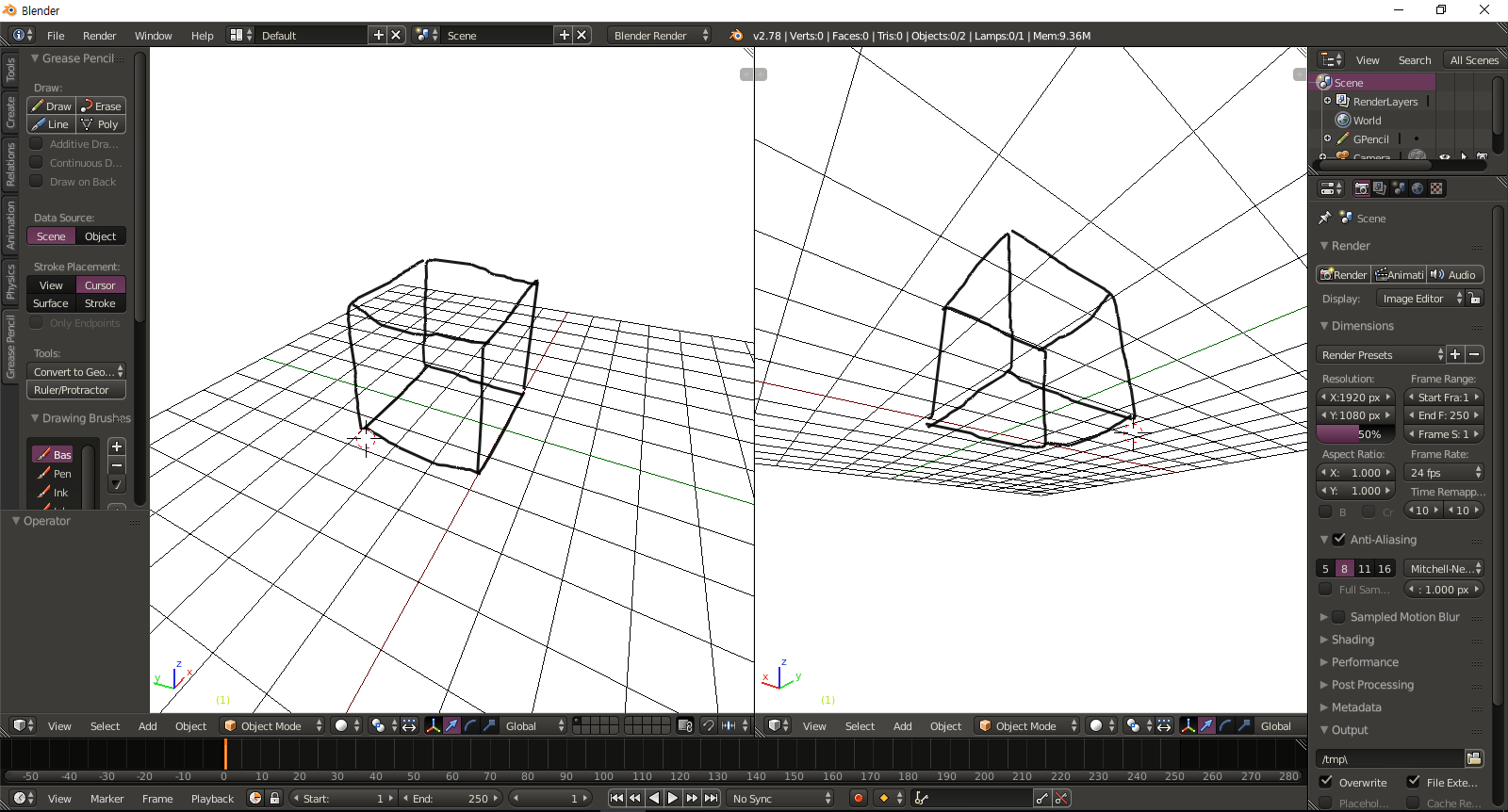
Task: Select Cursor stroke placement
Action: [100, 284]
